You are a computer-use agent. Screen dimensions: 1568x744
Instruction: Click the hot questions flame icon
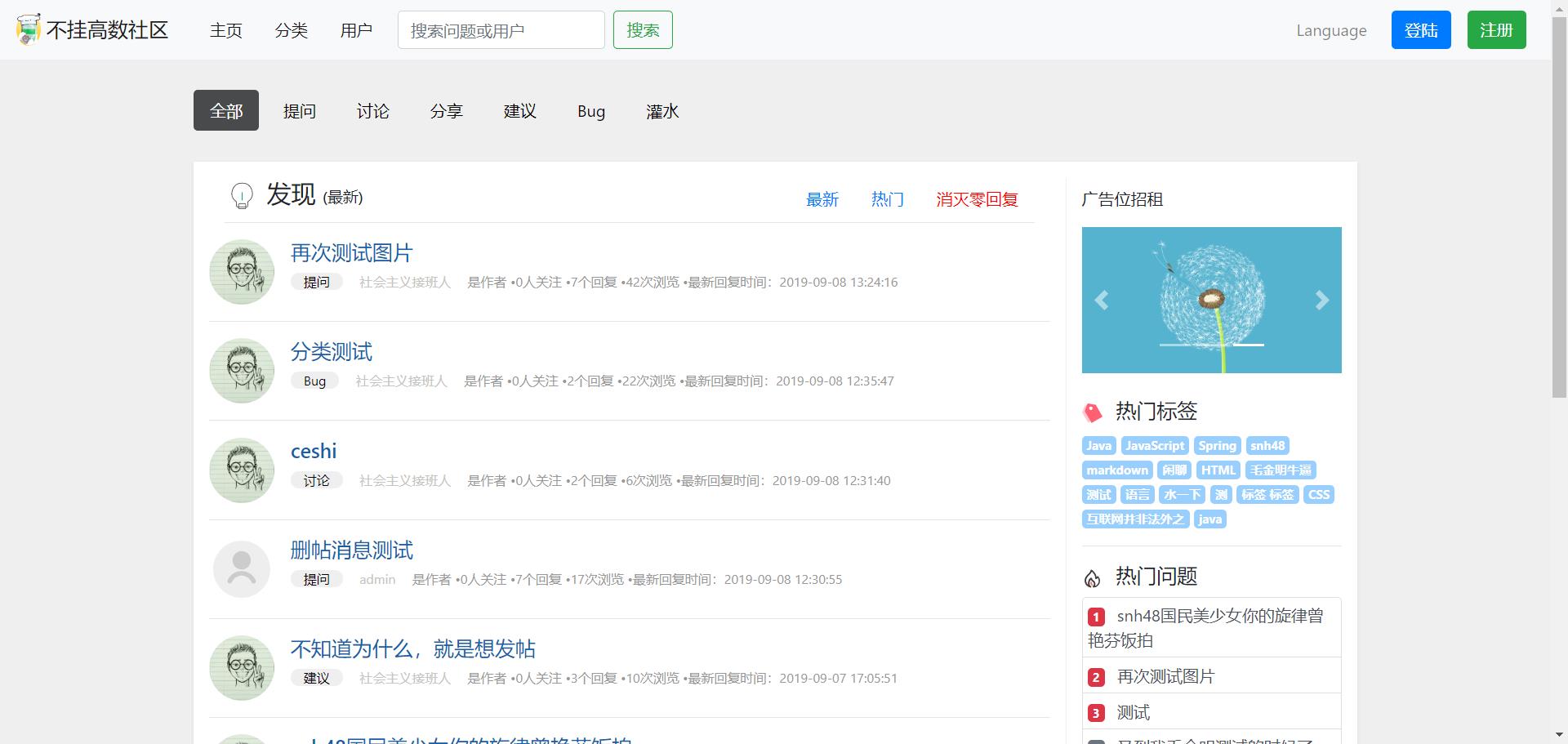1092,578
